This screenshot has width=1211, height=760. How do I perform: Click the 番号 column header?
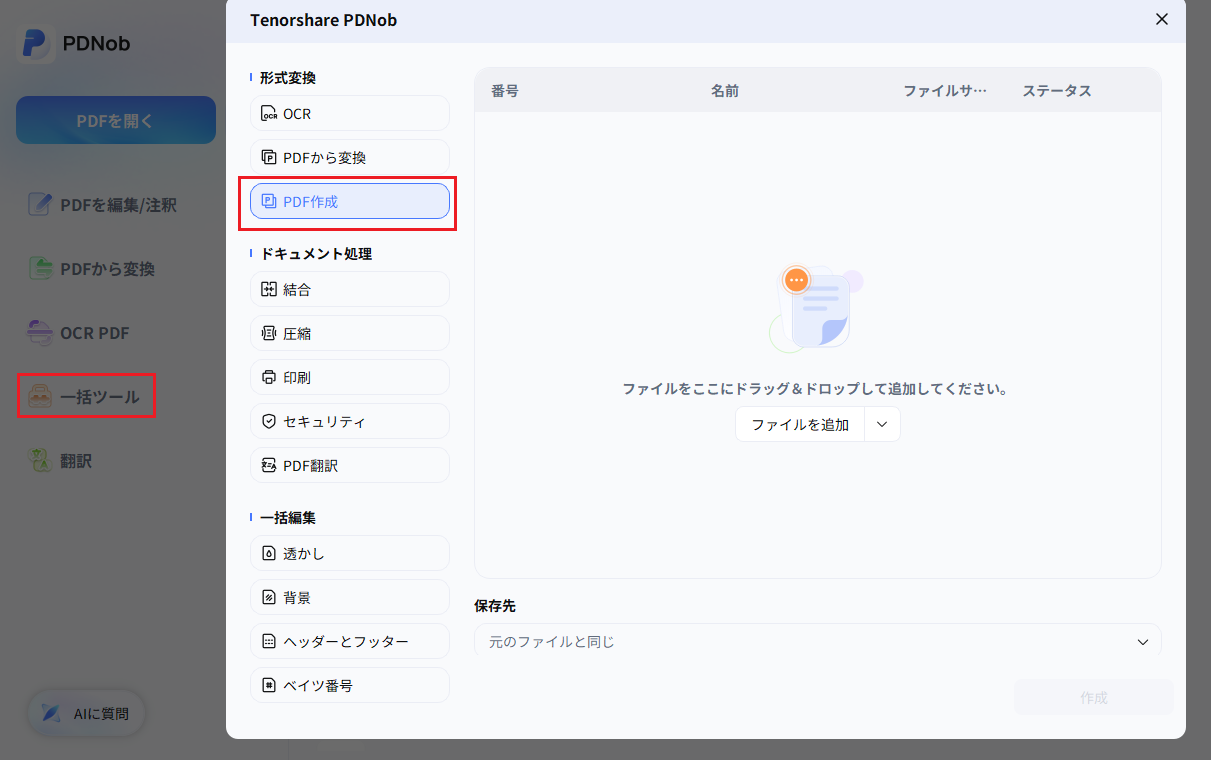pos(505,90)
